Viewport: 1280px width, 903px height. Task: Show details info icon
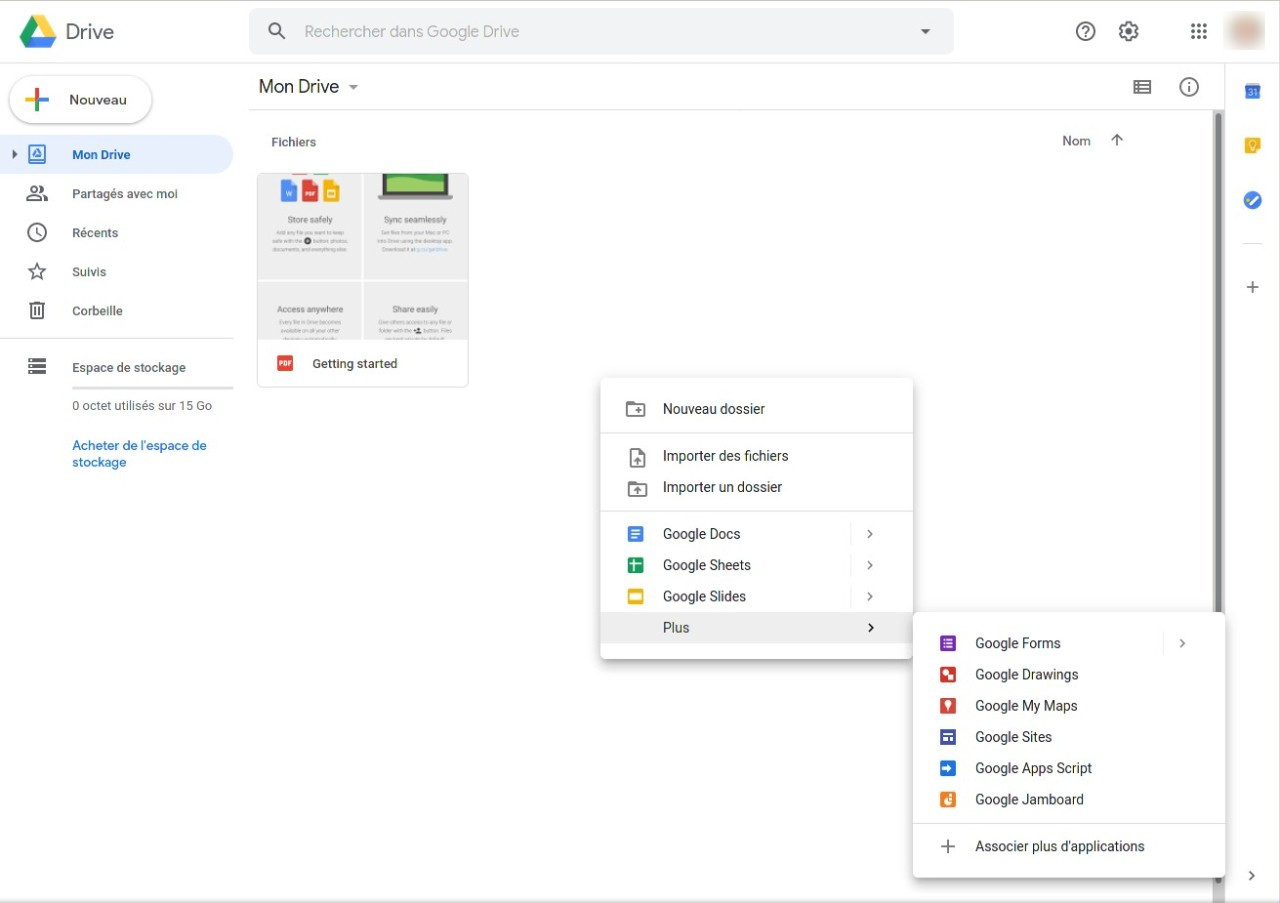[1189, 87]
